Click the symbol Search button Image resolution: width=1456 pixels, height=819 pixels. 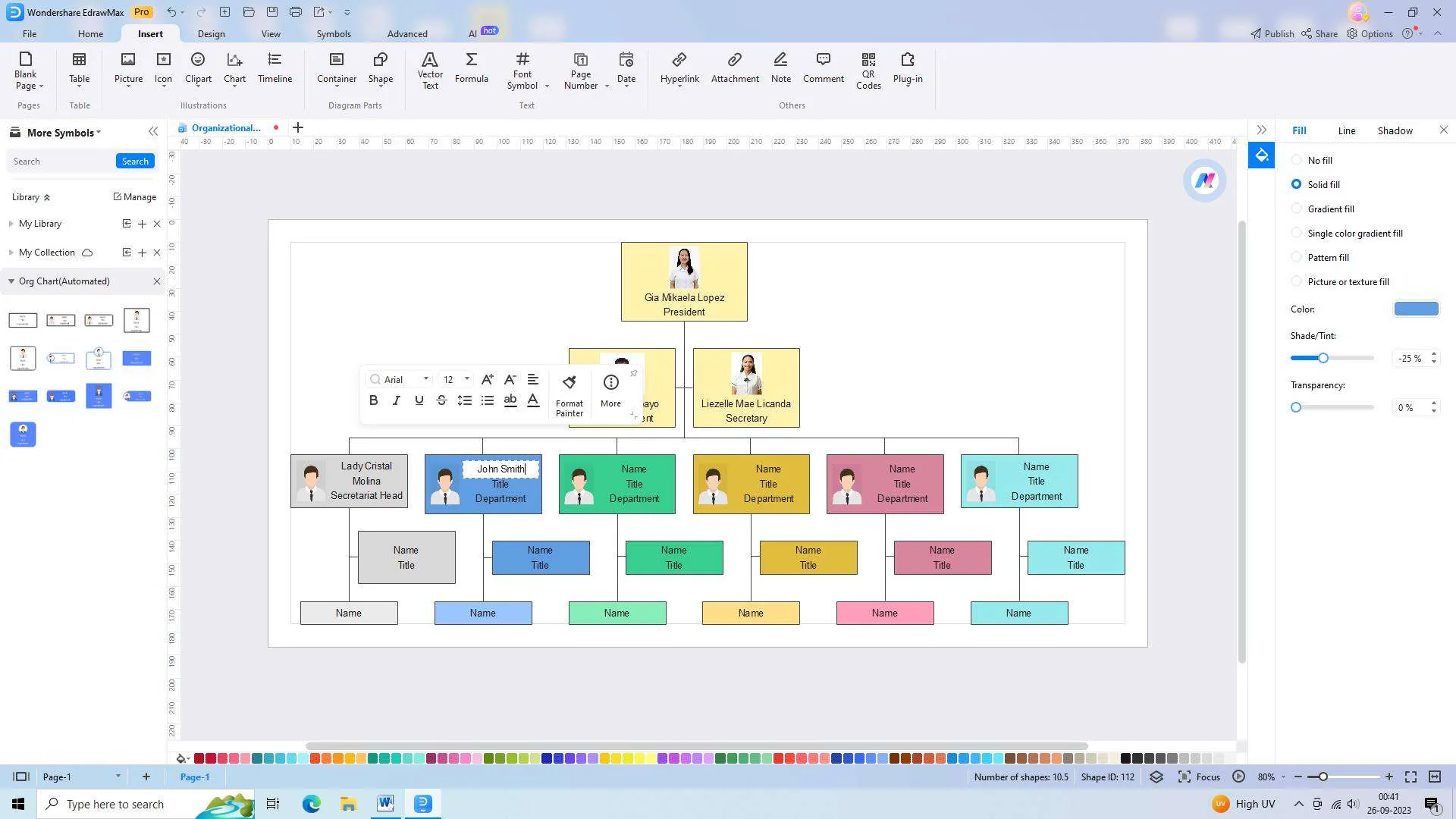click(x=135, y=161)
